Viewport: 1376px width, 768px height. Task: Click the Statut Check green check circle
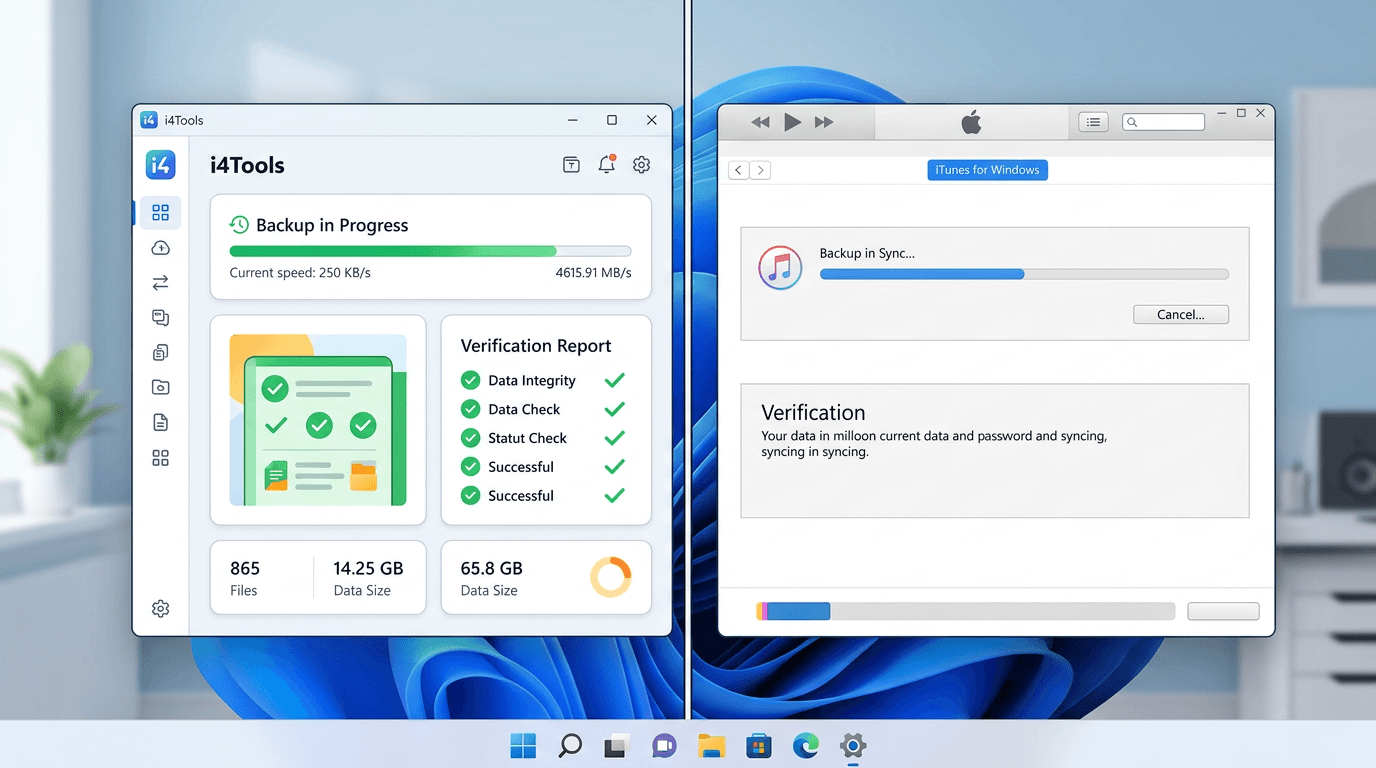tap(470, 438)
